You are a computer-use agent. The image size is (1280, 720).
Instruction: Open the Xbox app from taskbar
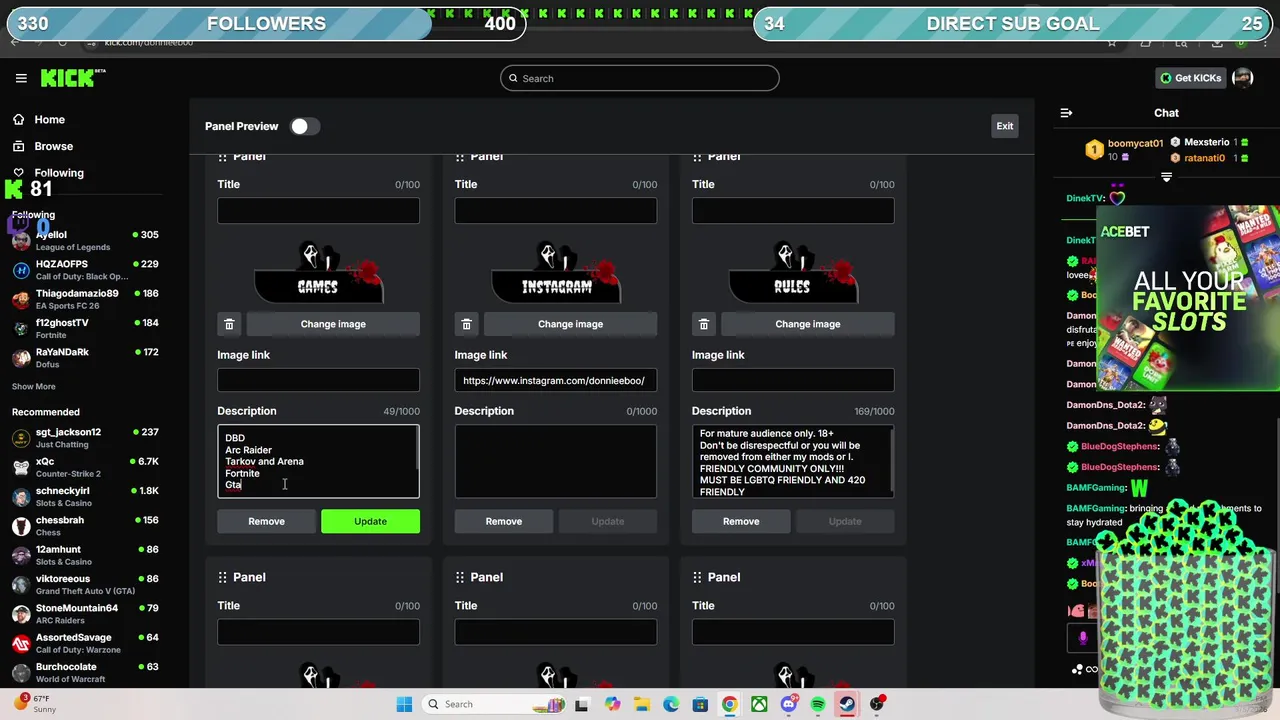click(x=759, y=704)
